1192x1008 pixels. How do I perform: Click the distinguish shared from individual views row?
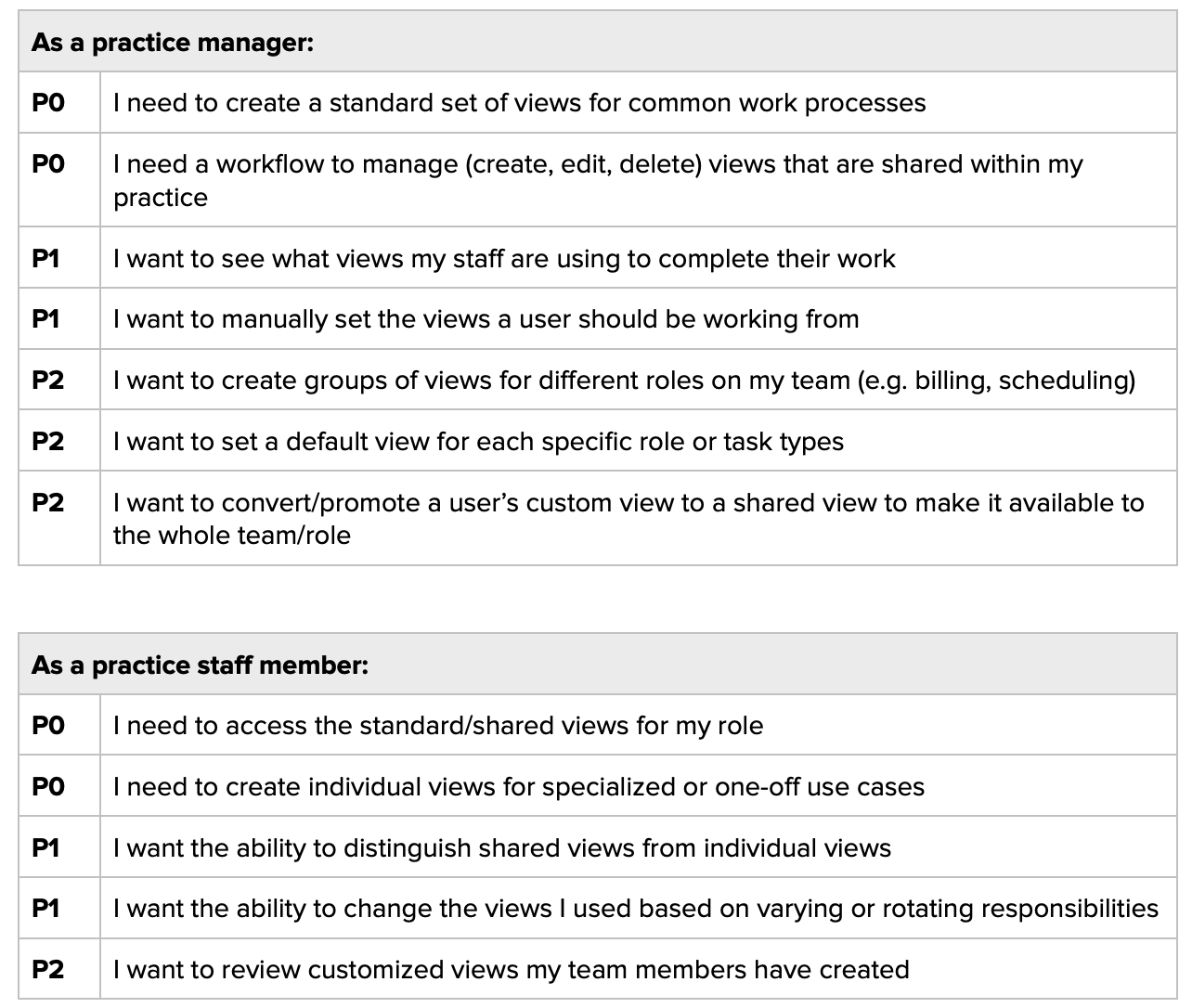pyautogui.click(x=501, y=848)
